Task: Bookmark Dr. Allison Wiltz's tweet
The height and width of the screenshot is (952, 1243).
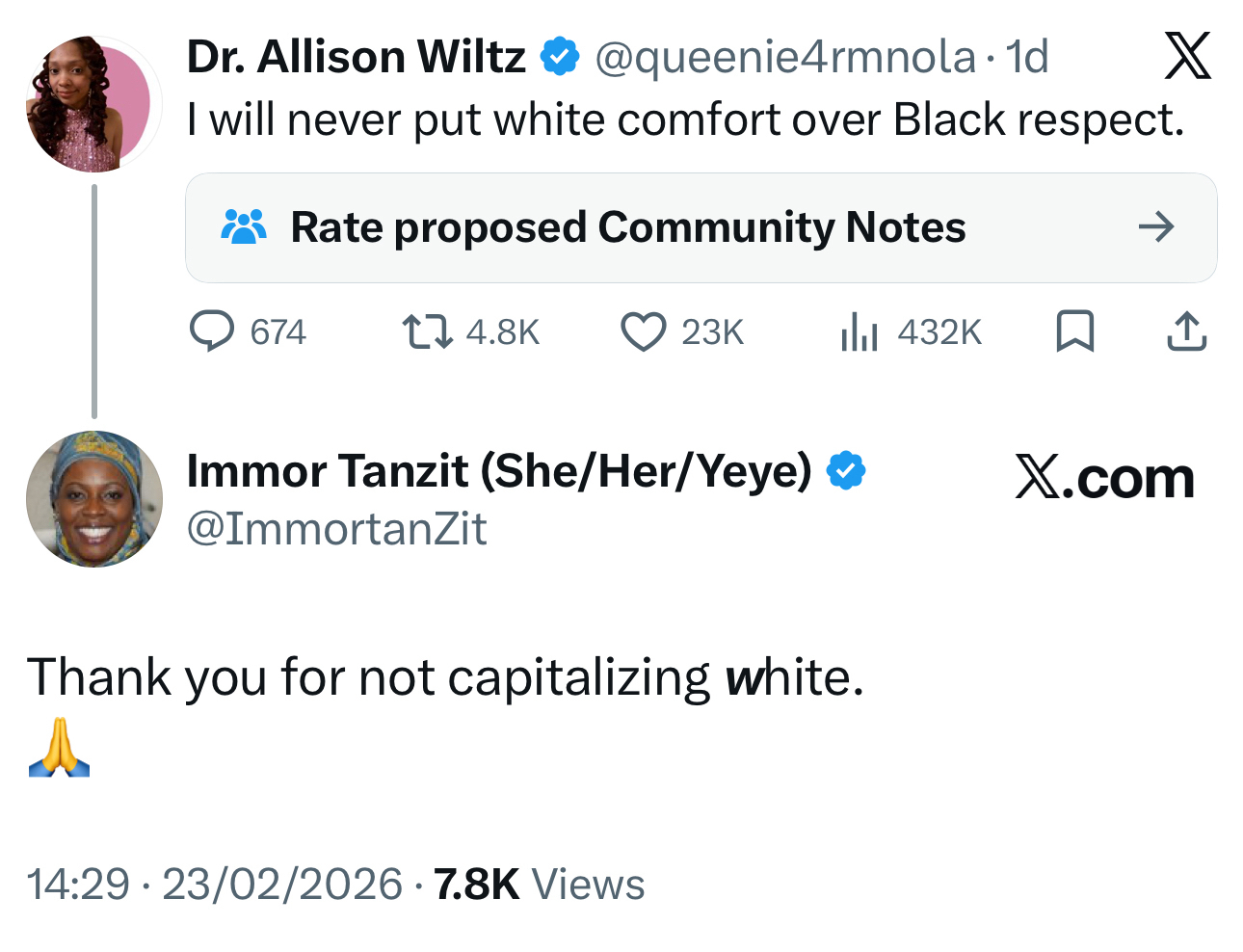Action: coord(1074,331)
